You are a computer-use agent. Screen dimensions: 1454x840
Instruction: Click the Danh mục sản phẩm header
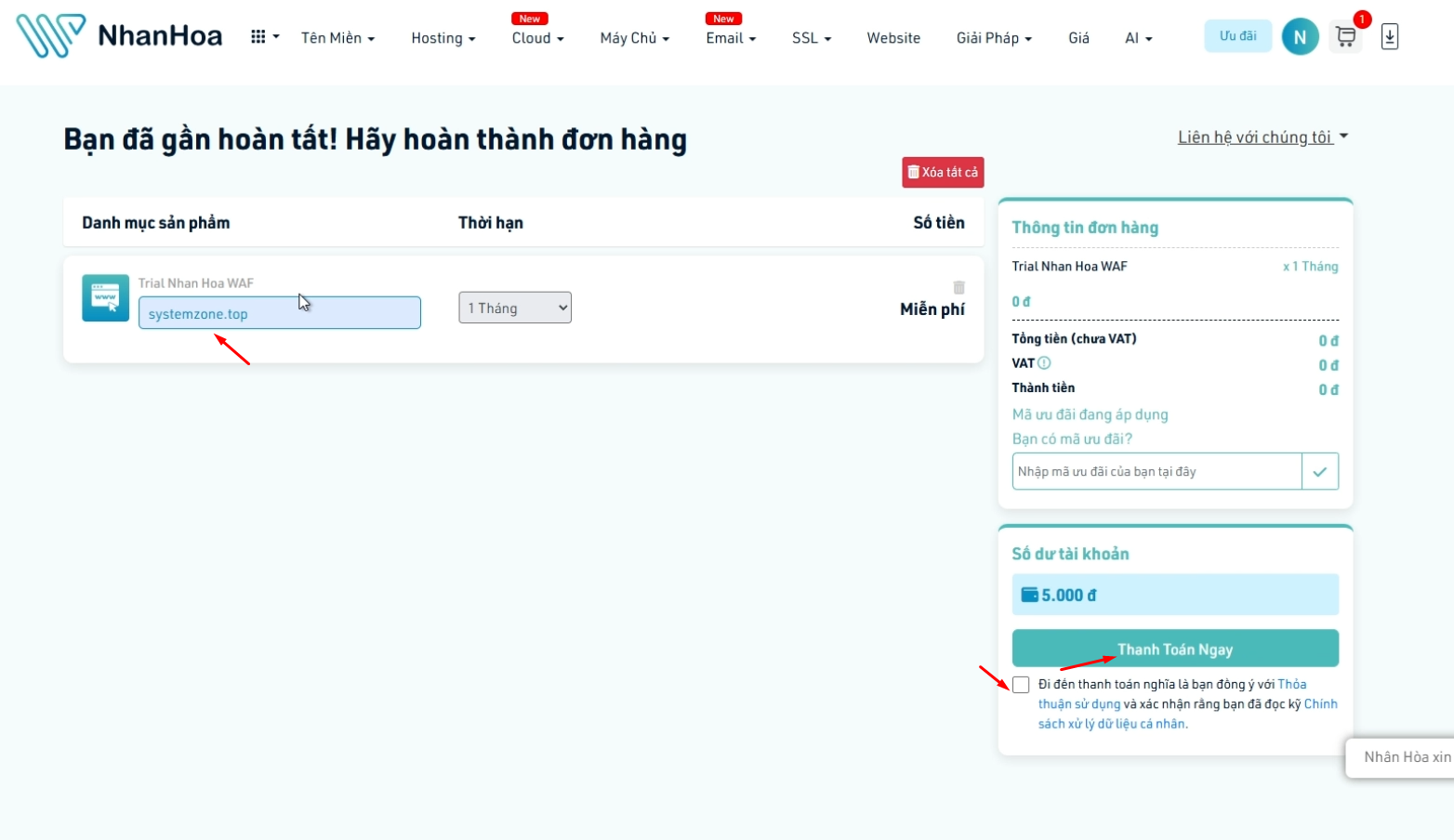[155, 223]
